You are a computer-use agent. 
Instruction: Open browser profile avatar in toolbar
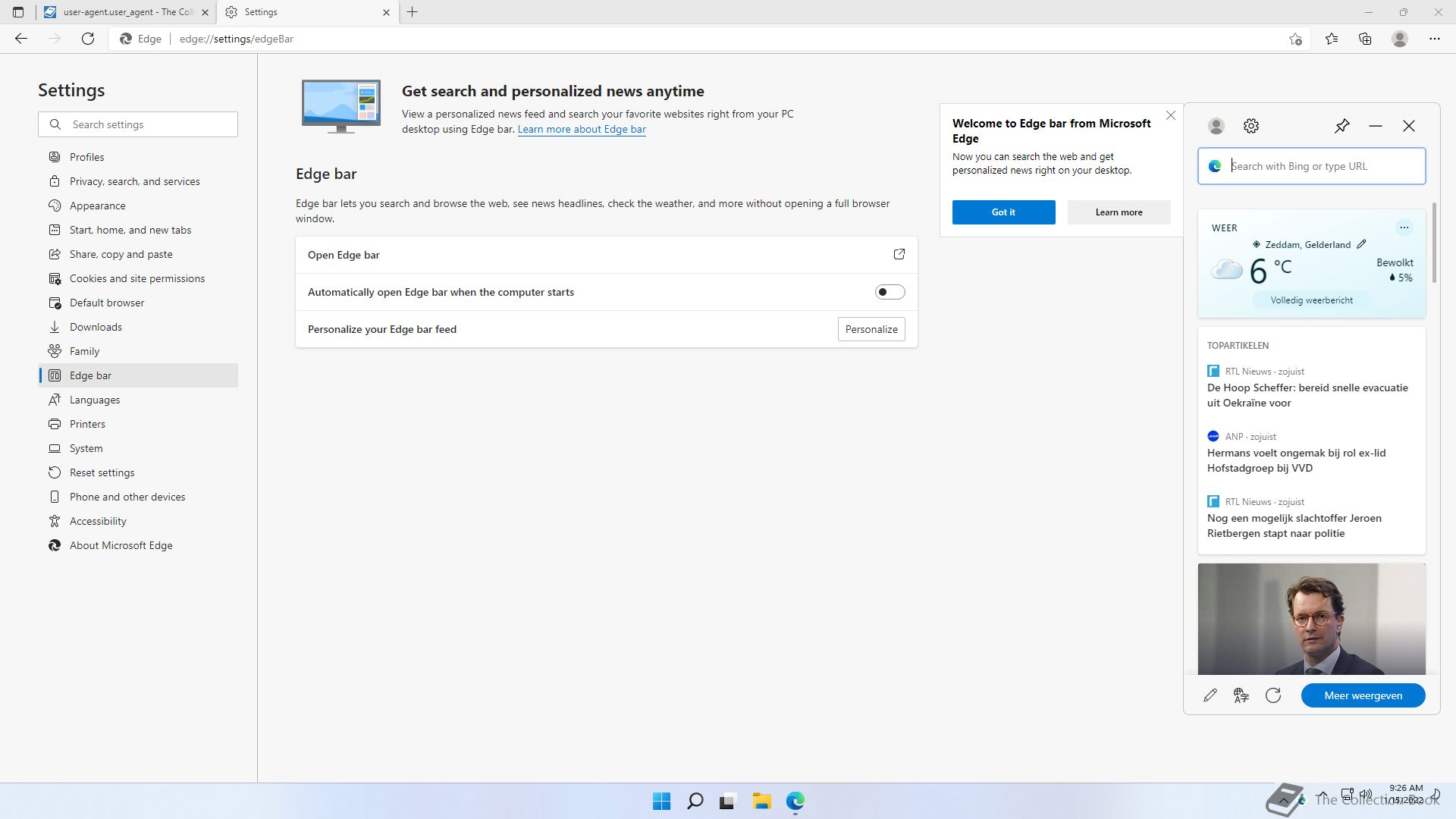1400,39
